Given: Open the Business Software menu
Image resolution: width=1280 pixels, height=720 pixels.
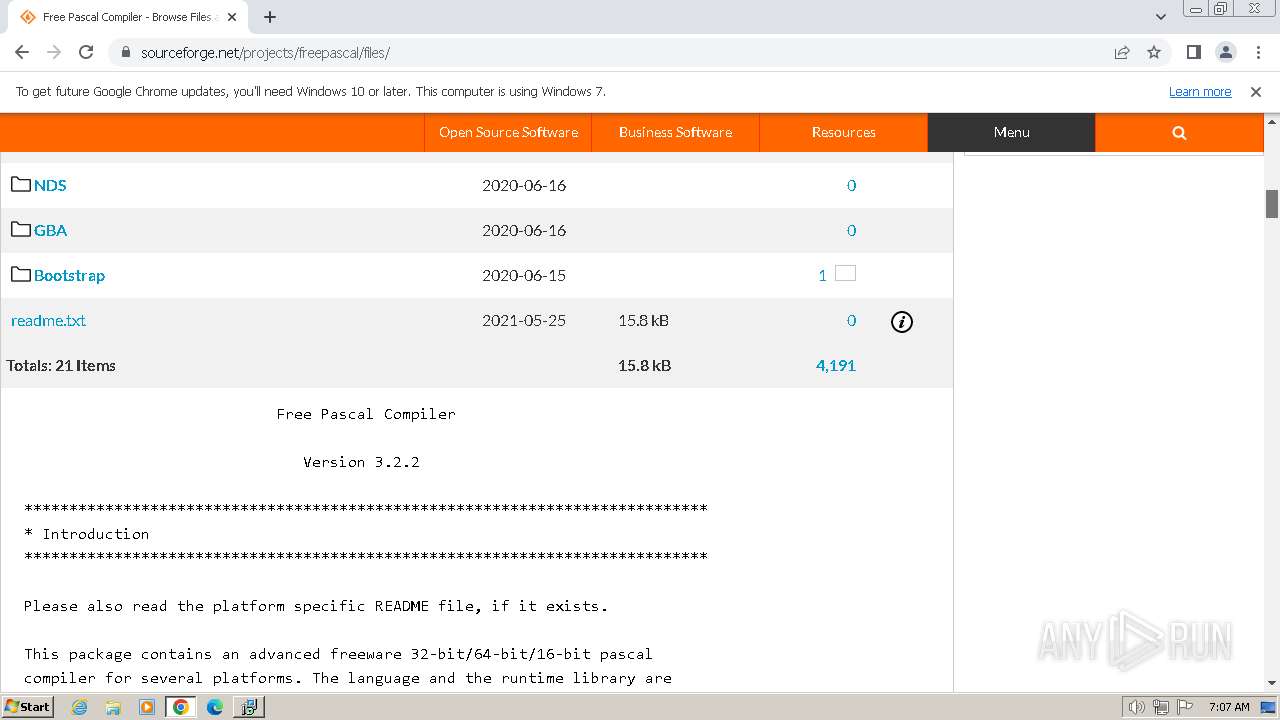Looking at the screenshot, I should tap(675, 132).
